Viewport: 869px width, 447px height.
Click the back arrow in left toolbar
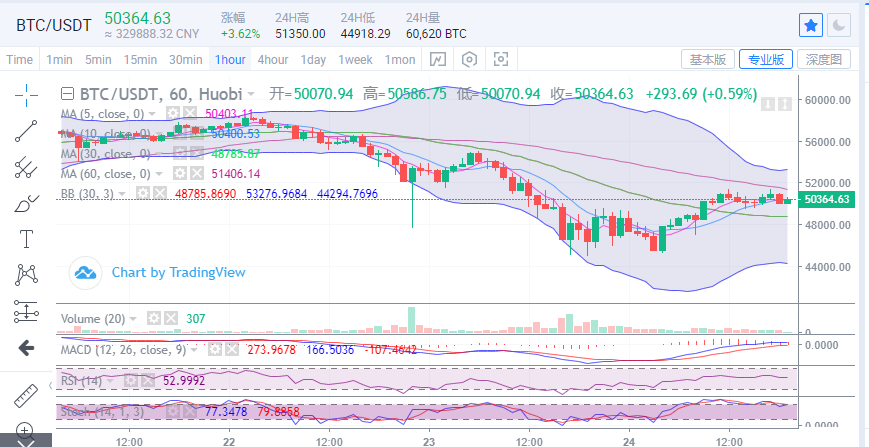[x=26, y=348]
